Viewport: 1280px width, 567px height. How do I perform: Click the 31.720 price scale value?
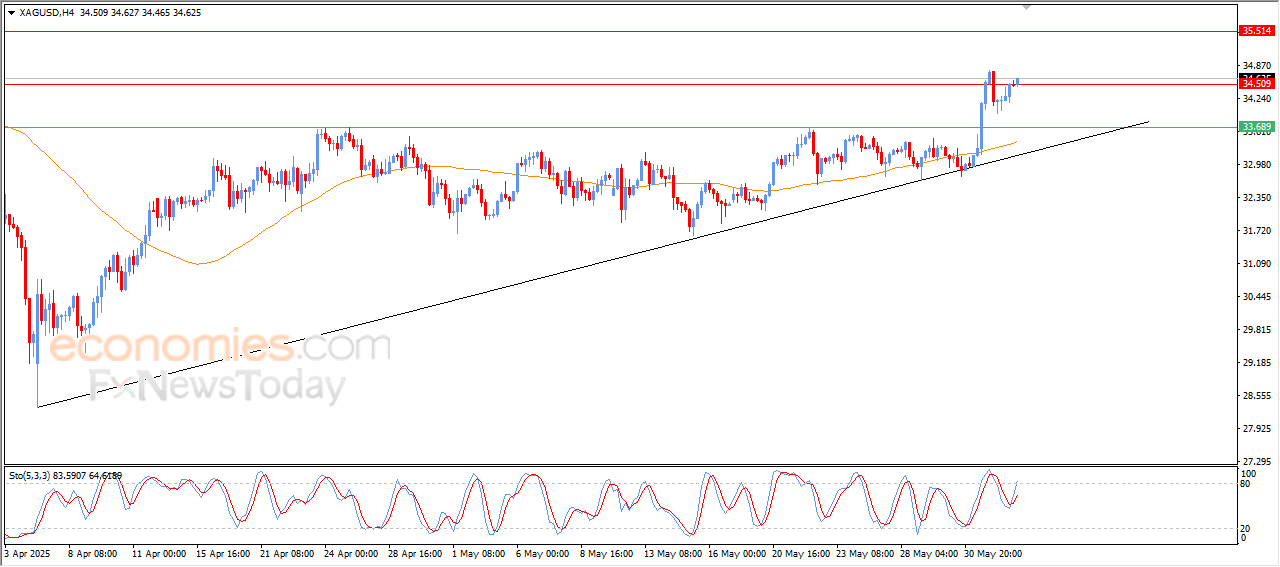(x=1257, y=231)
